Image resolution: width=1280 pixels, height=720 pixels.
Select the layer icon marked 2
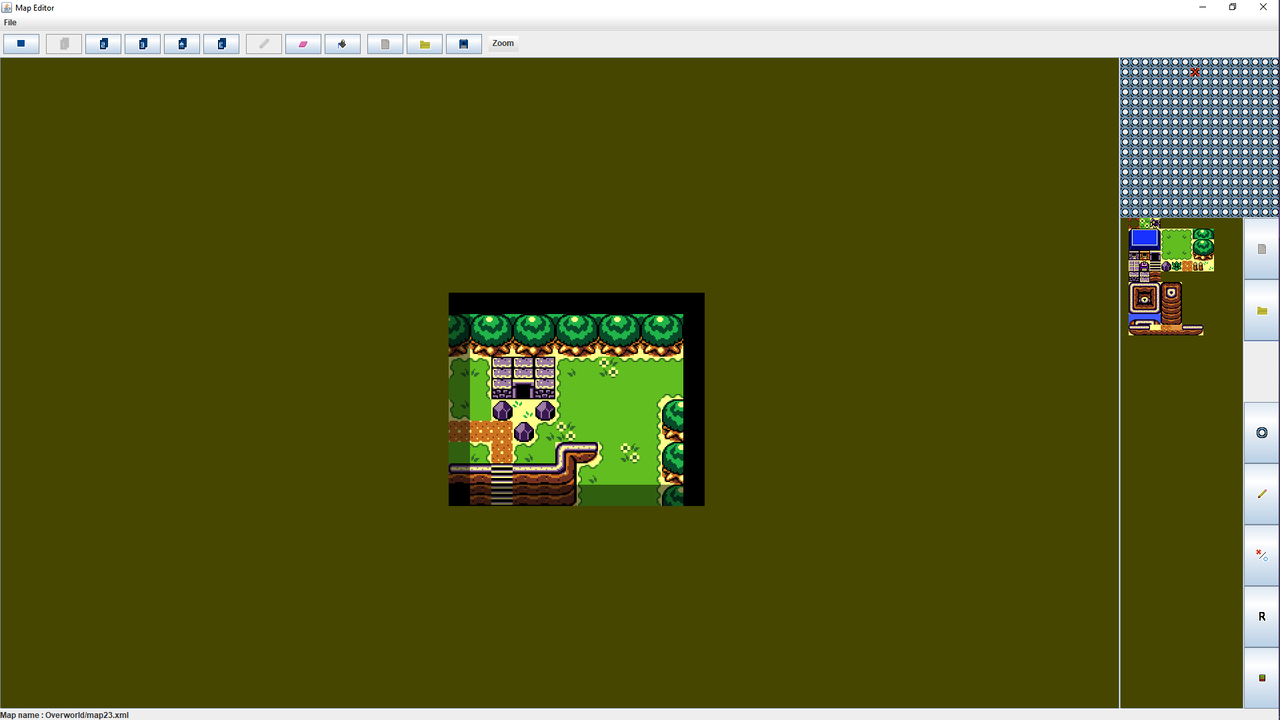103,44
